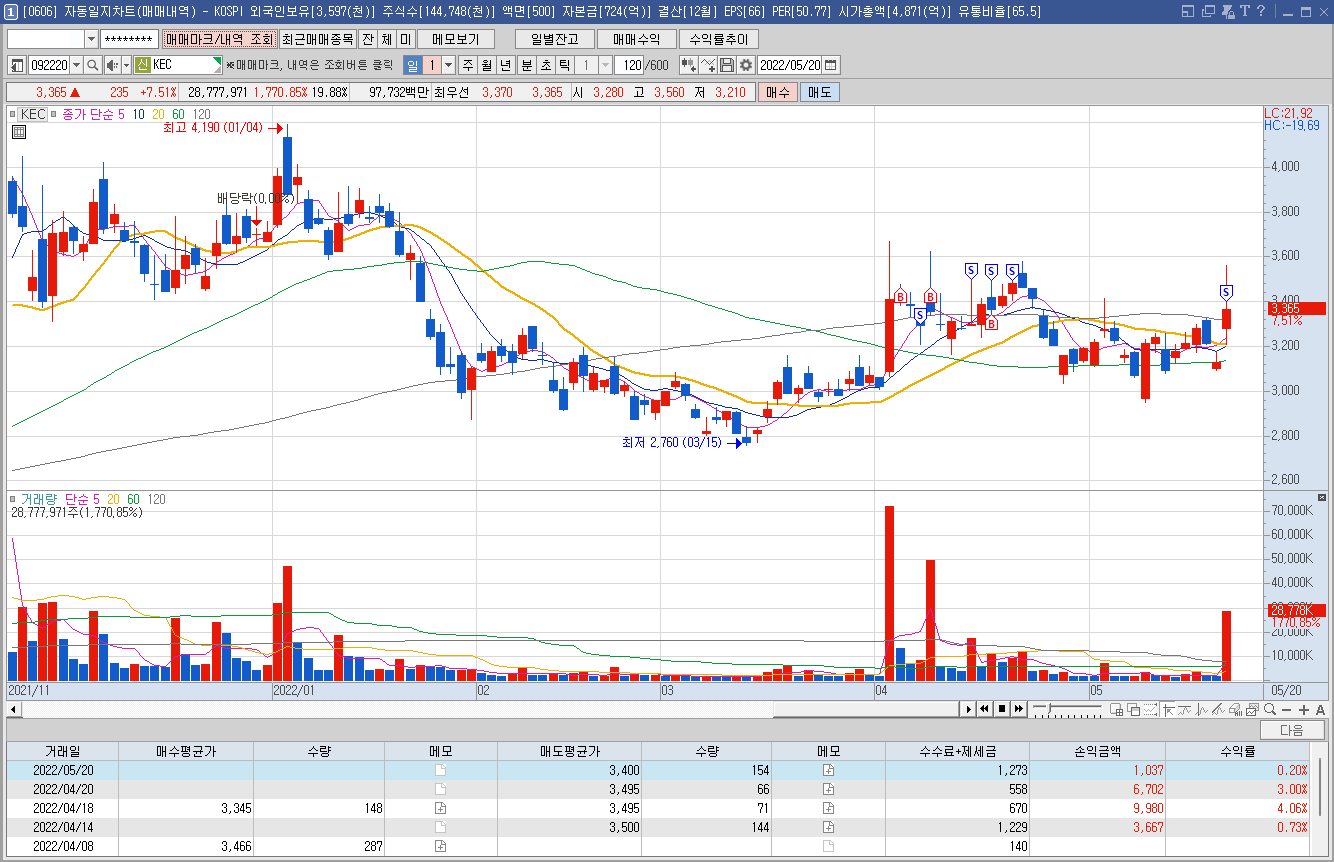Click the chart horizontal scrollbar thumb
This screenshot has width=1334, height=862.
pyautogui.click(x=865, y=709)
